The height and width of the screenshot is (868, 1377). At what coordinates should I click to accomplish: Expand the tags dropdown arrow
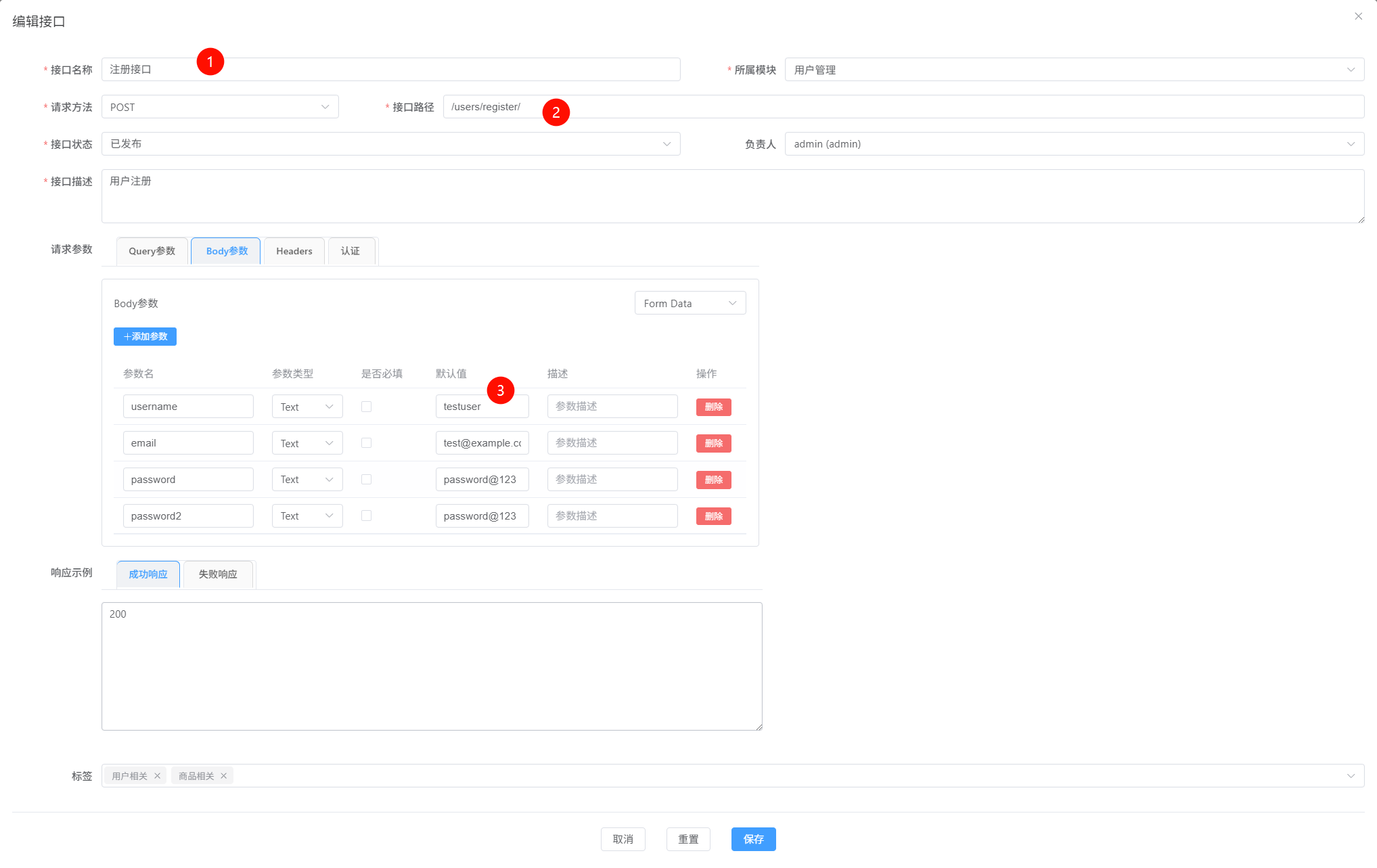pos(1351,776)
